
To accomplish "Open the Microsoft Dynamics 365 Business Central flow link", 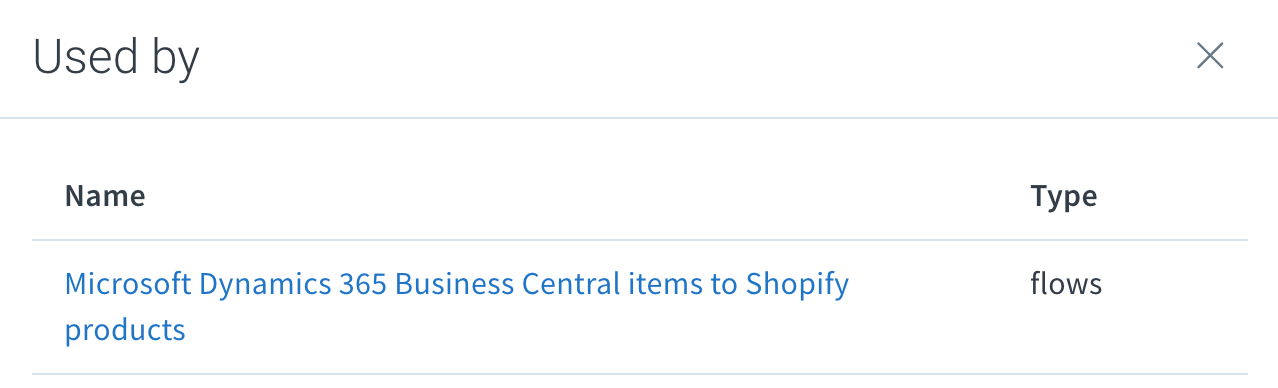I will click(457, 306).
